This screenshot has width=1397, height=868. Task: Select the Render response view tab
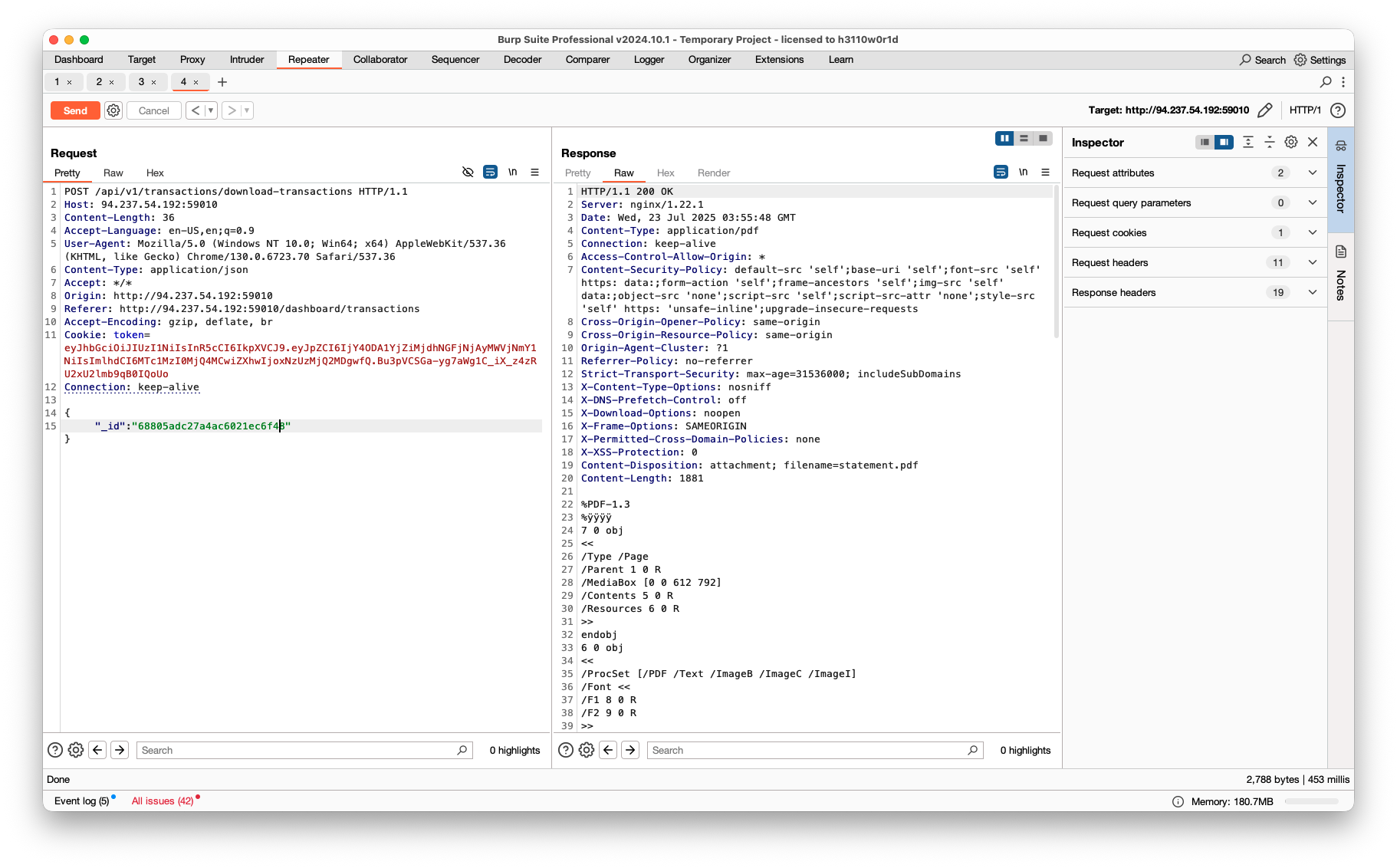pyautogui.click(x=713, y=173)
